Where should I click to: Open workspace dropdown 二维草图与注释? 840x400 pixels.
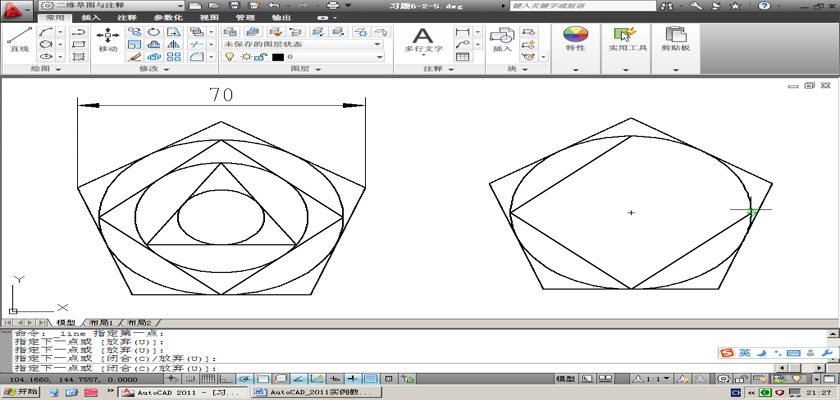(111, 5)
